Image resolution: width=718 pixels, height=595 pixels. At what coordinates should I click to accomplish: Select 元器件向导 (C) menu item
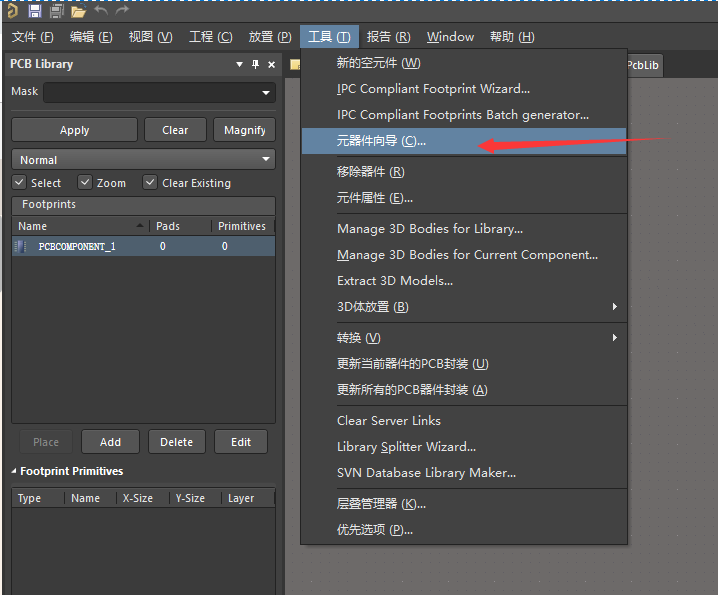click(464, 141)
